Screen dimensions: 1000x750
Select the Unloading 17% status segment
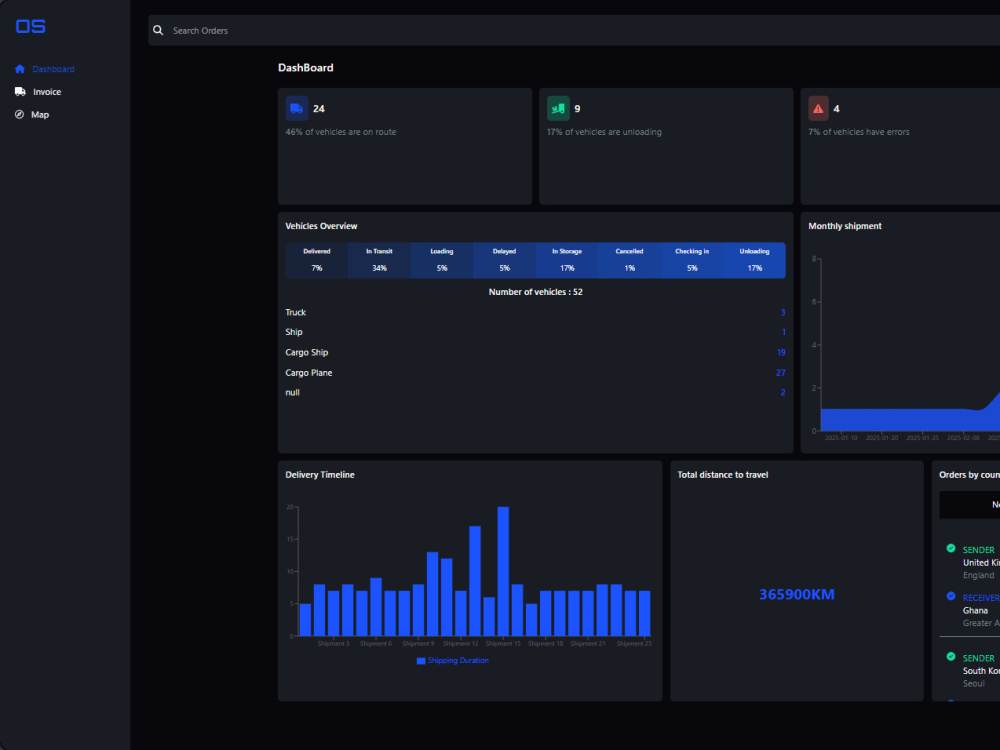[754, 260]
